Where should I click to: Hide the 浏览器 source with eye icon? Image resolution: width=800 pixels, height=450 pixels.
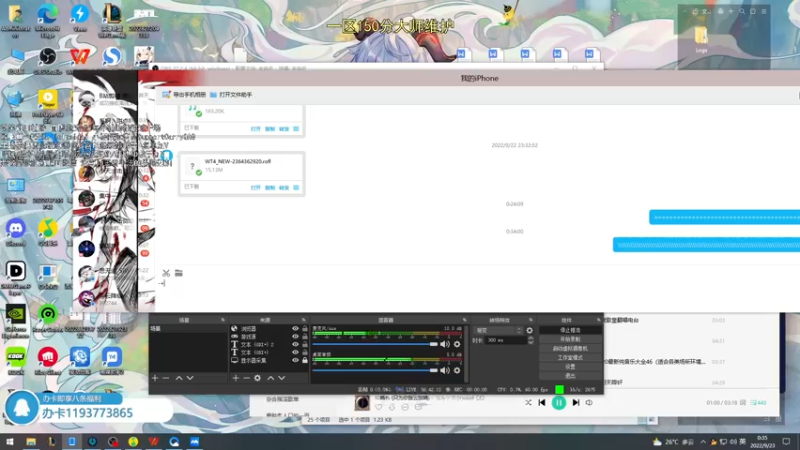[295, 329]
